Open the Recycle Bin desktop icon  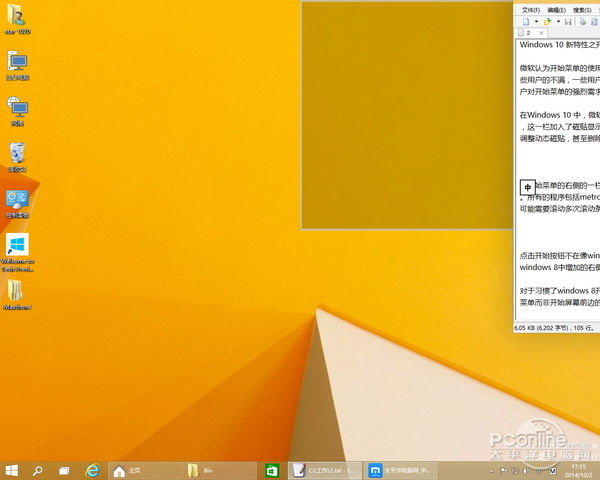click(x=17, y=153)
